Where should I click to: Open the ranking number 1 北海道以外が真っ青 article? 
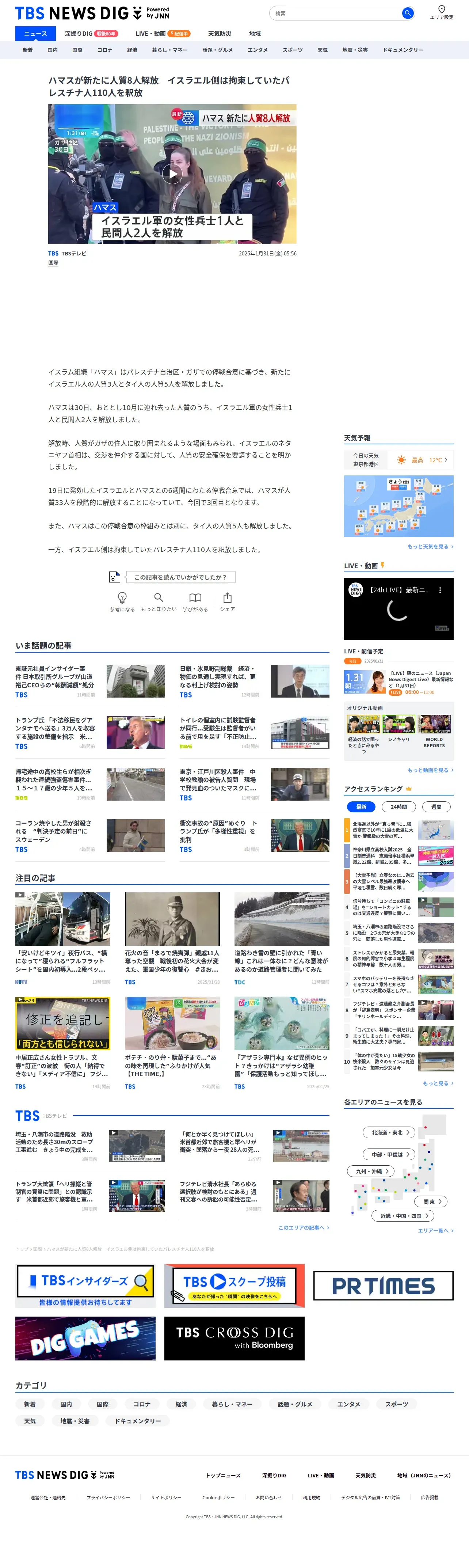tap(399, 829)
